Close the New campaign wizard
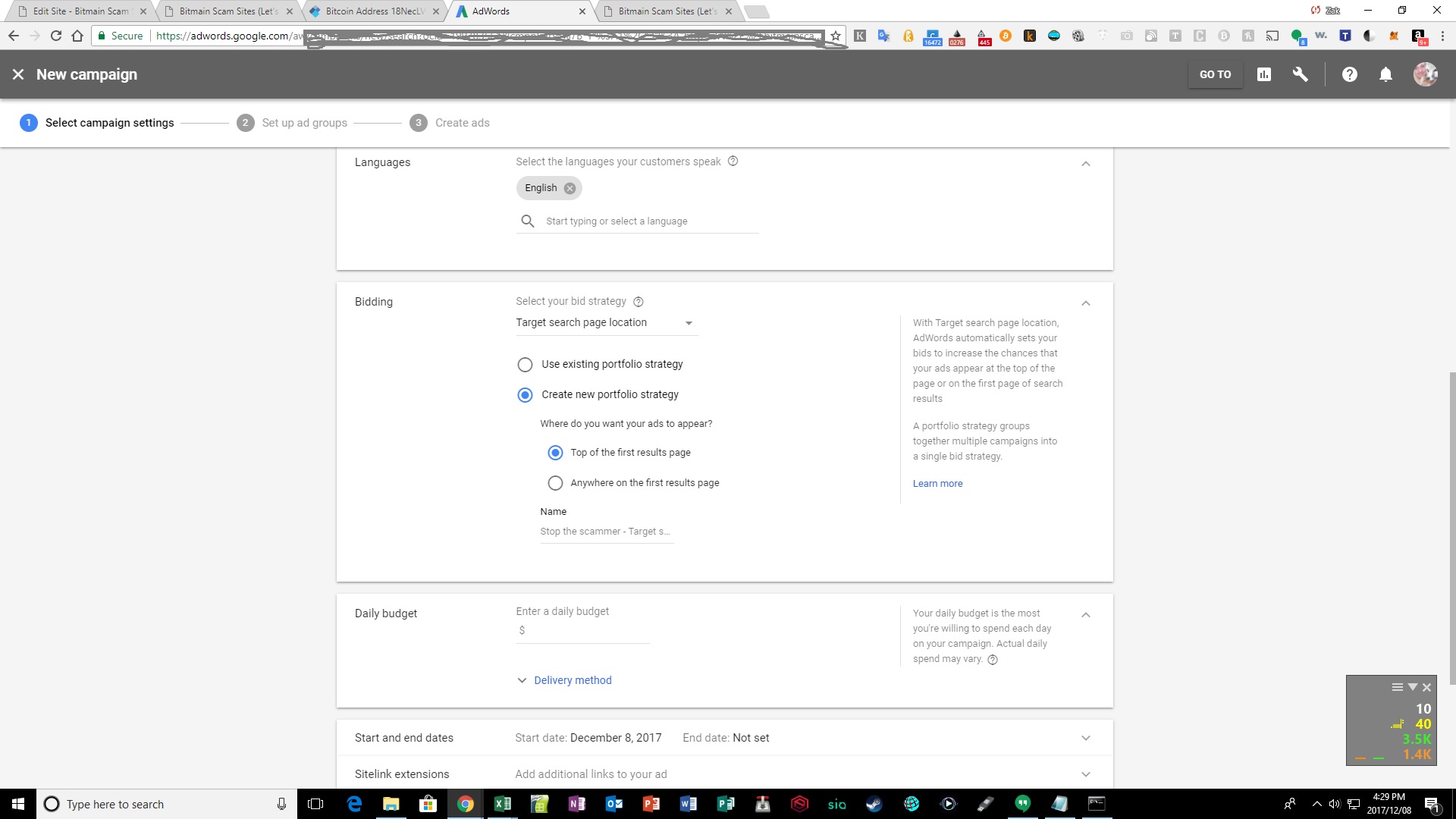The width and height of the screenshot is (1456, 819). coord(18,74)
